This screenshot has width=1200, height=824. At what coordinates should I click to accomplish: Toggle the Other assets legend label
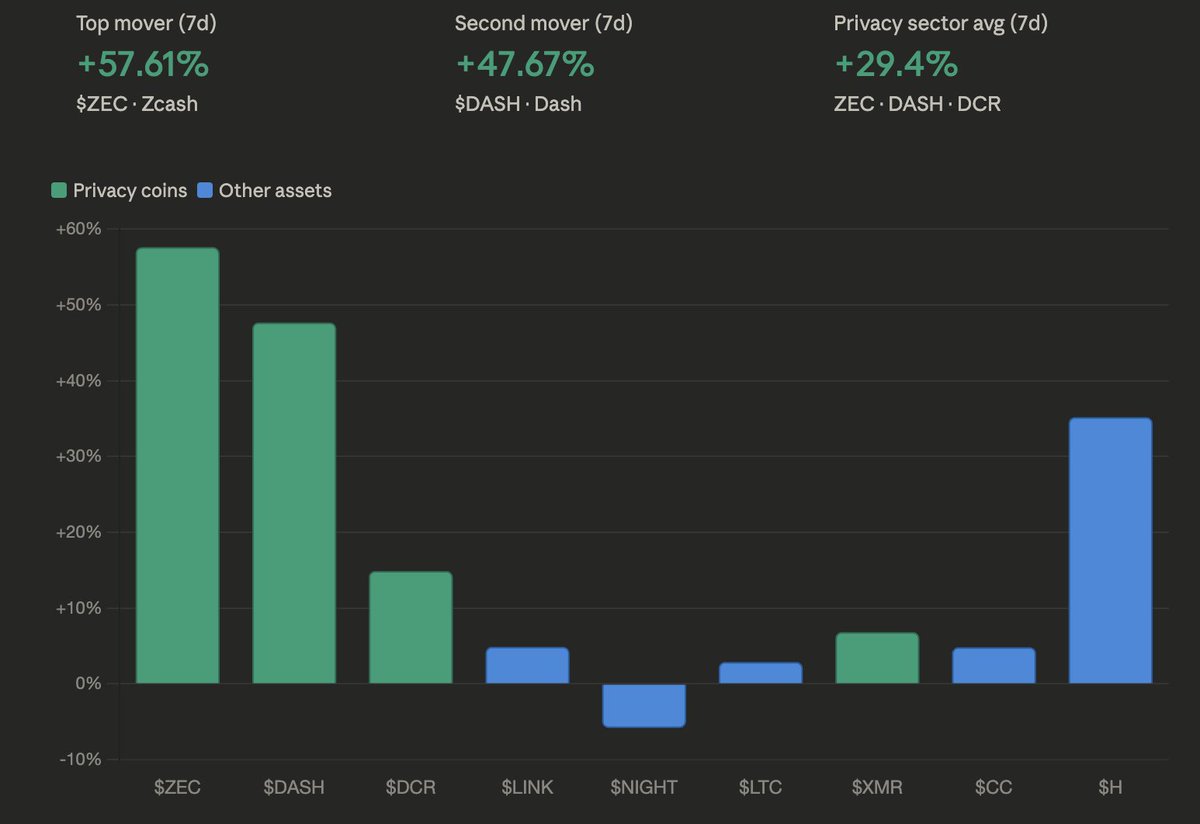click(275, 190)
